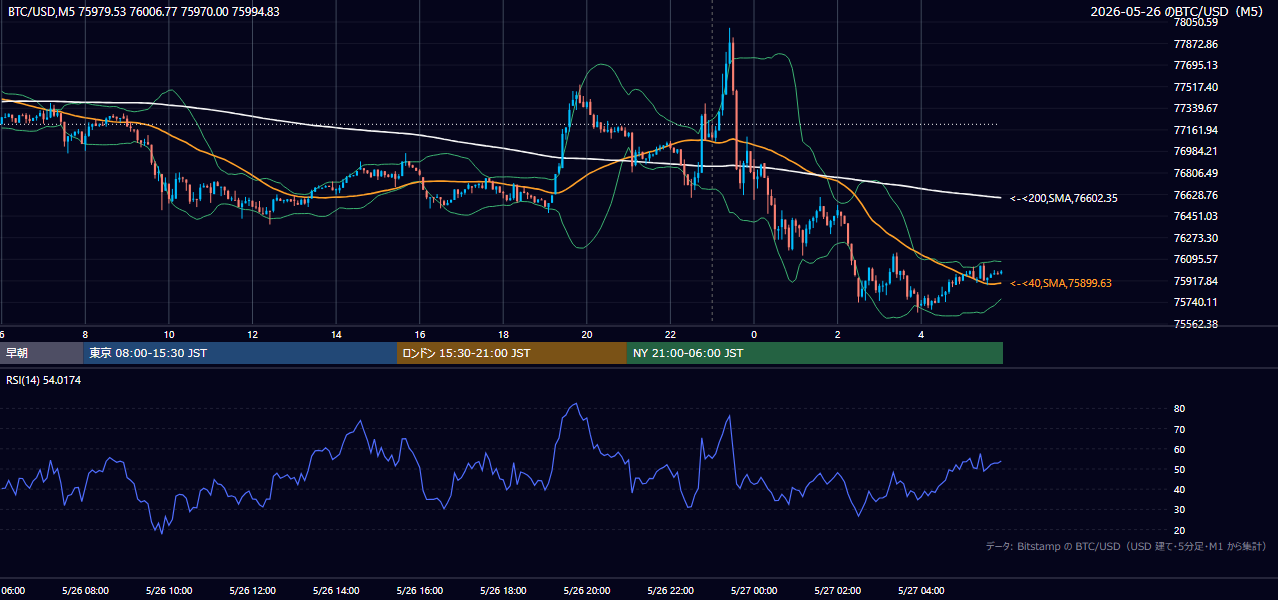Click the chart title dated 2026-05-26
This screenshot has width=1278, height=600.
[1179, 11]
